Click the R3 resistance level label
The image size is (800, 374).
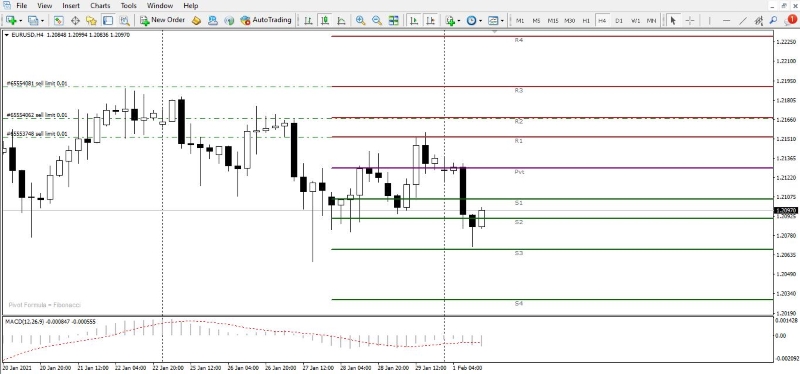click(519, 90)
